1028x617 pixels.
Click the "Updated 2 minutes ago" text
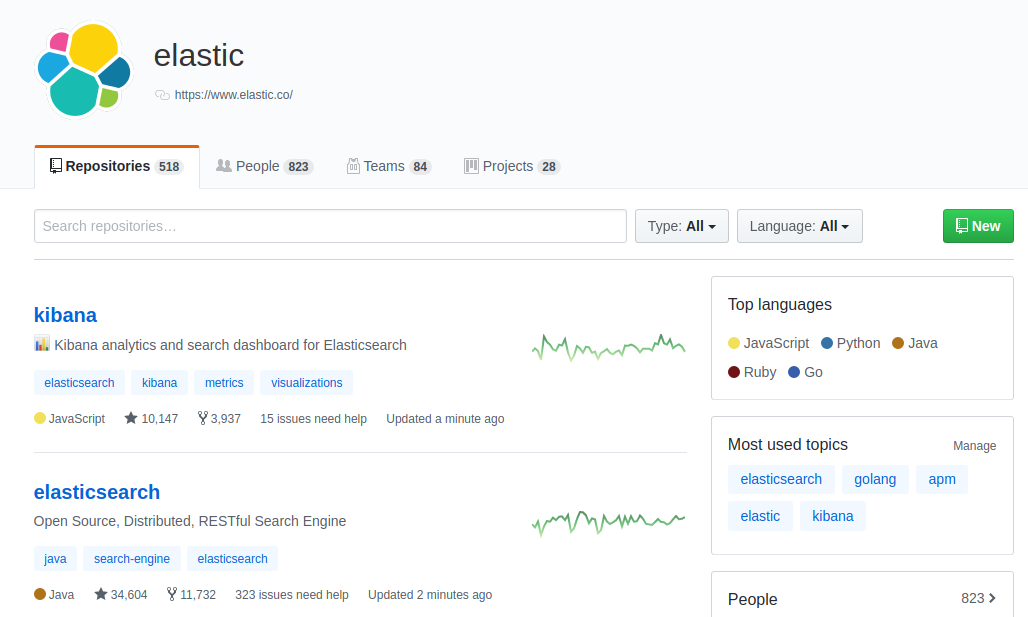430,595
